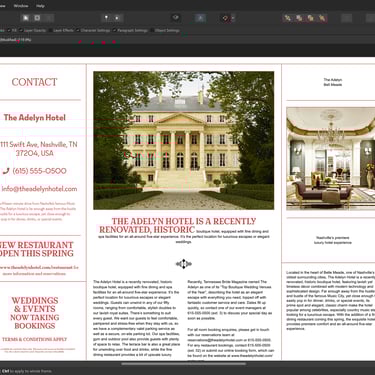Image resolution: width=375 pixels, height=375 pixels.
Task: Click the Forward One arrange icon
Action: tap(310, 18)
